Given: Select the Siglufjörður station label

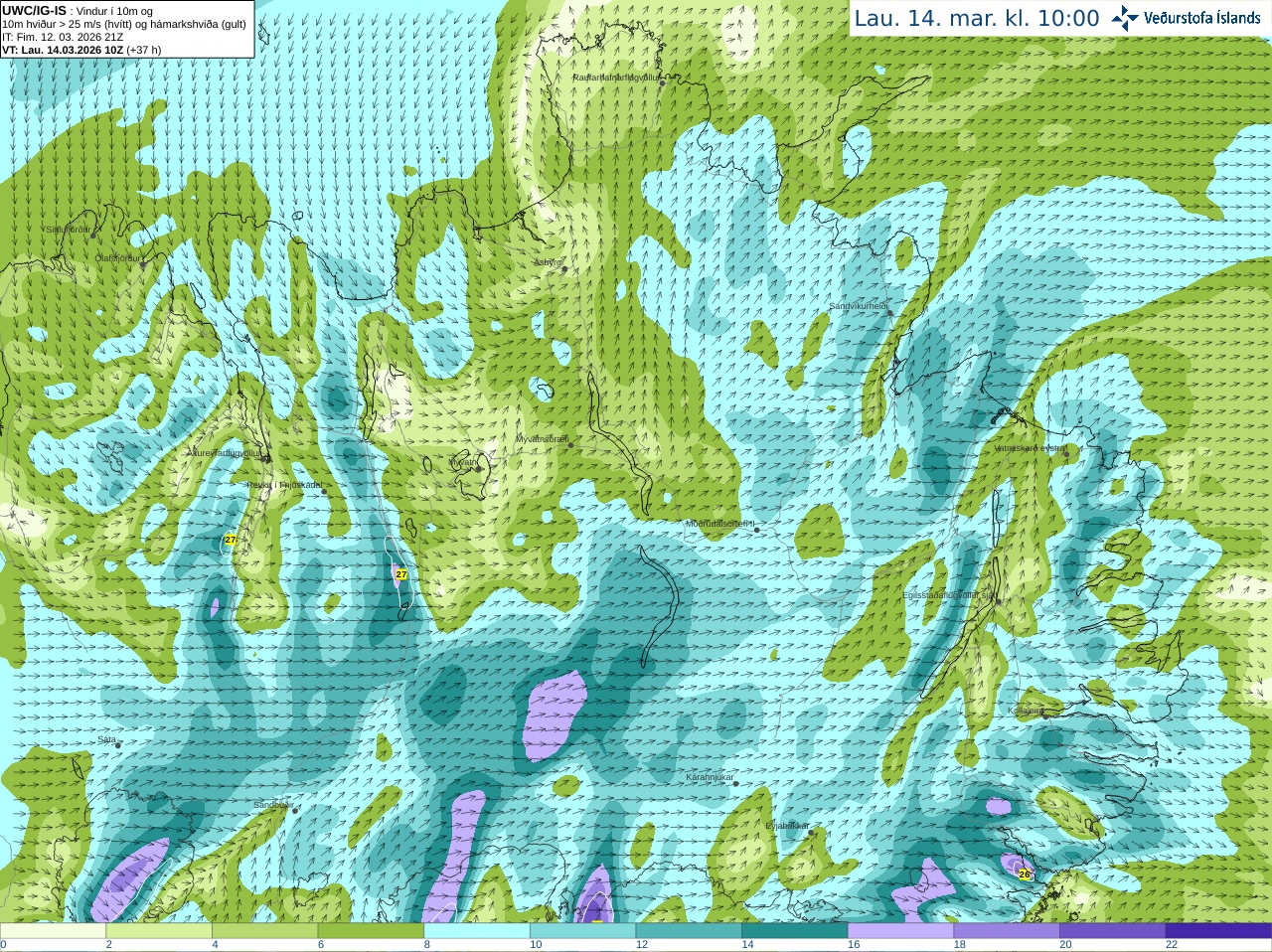Looking at the screenshot, I should [x=68, y=230].
